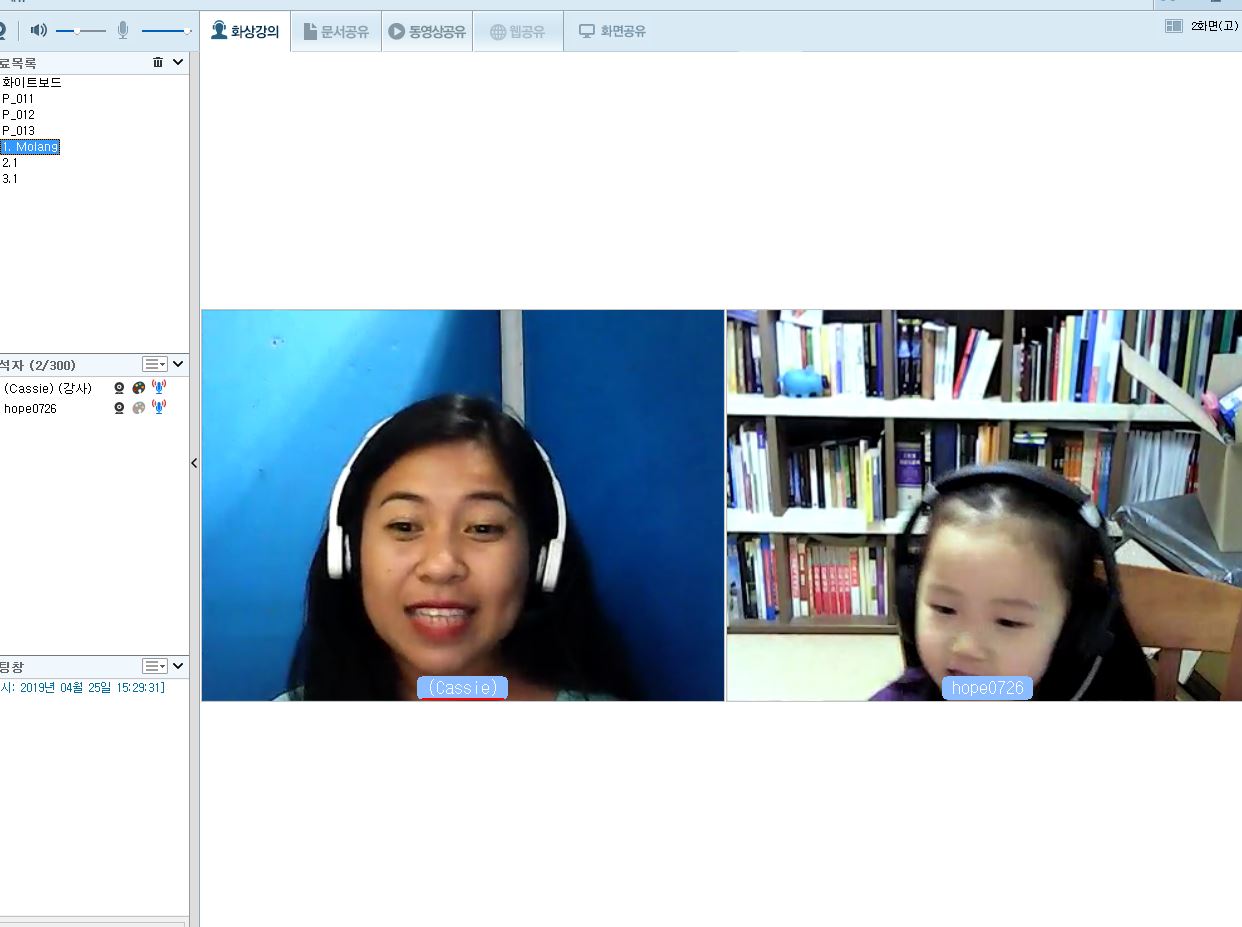This screenshot has width=1242, height=927.
Task: Select 화이트보드 in the materials list
Action: [x=32, y=83]
